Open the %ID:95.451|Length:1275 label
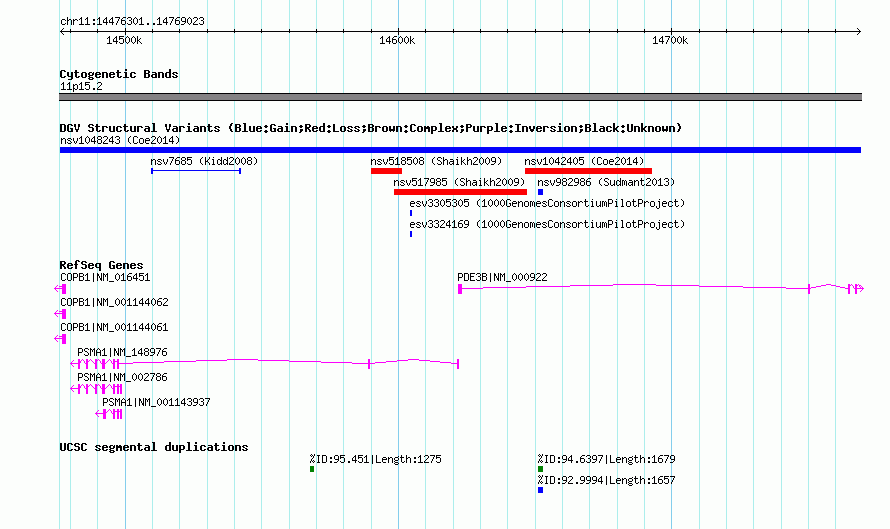This screenshot has height=529, width=890. [375, 459]
